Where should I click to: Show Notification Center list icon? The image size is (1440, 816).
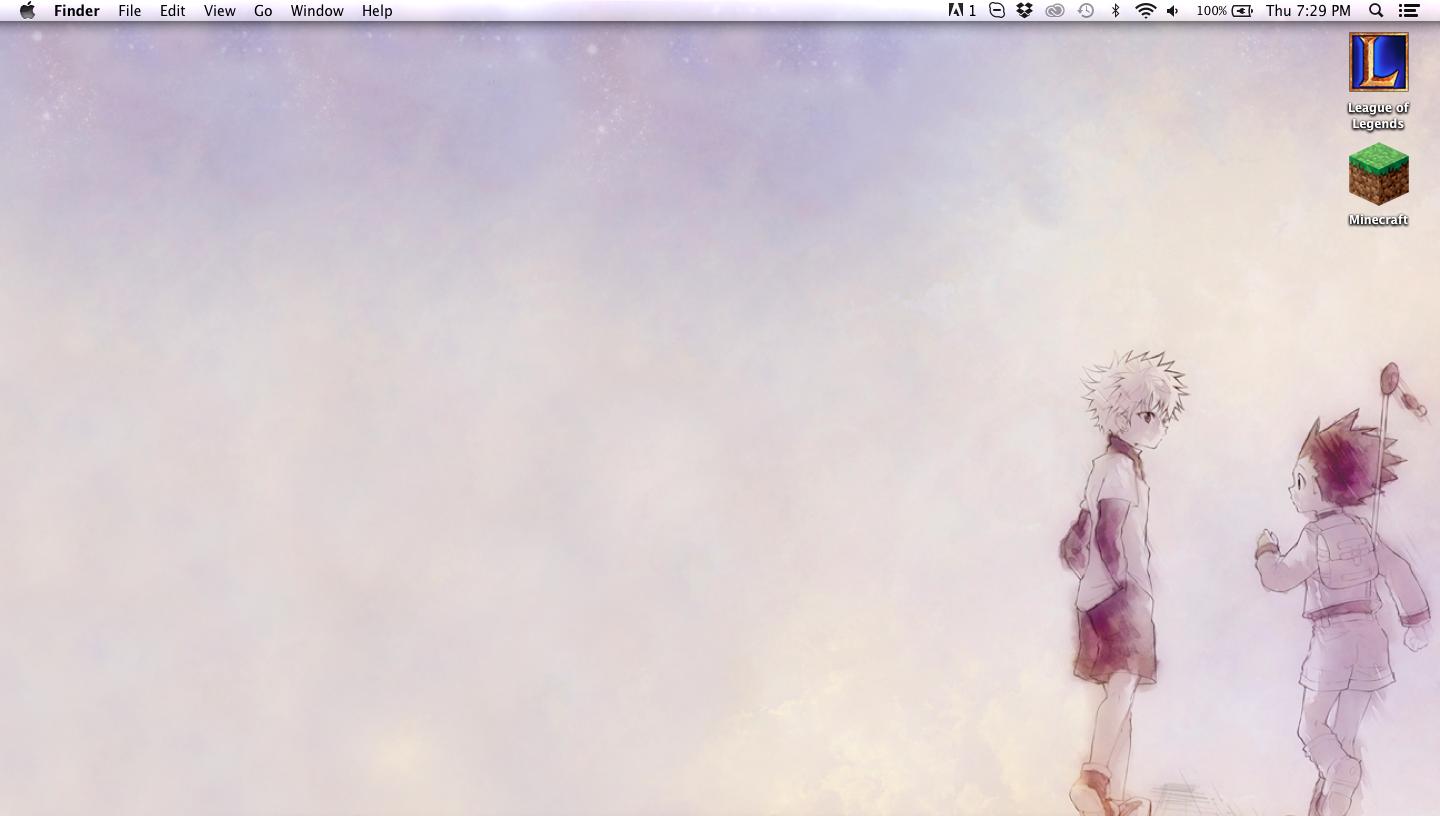click(1409, 11)
